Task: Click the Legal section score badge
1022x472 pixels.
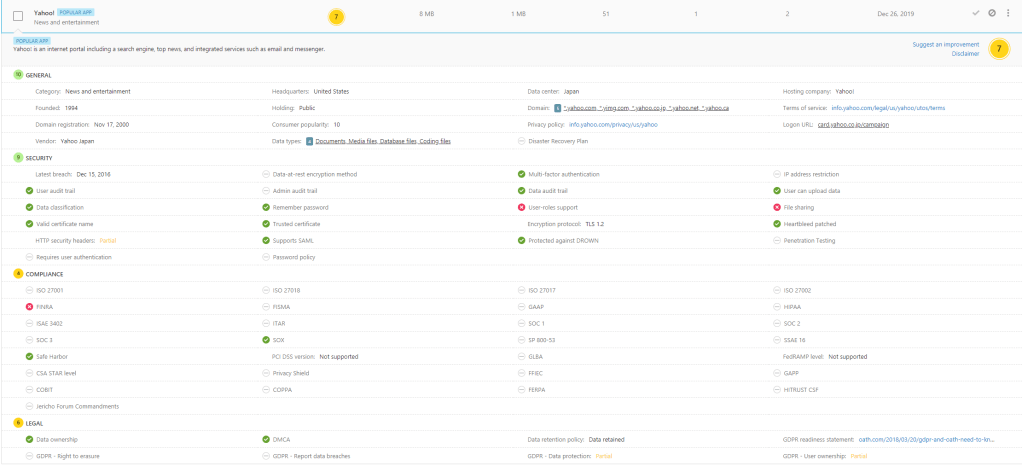Action: [x=18, y=423]
